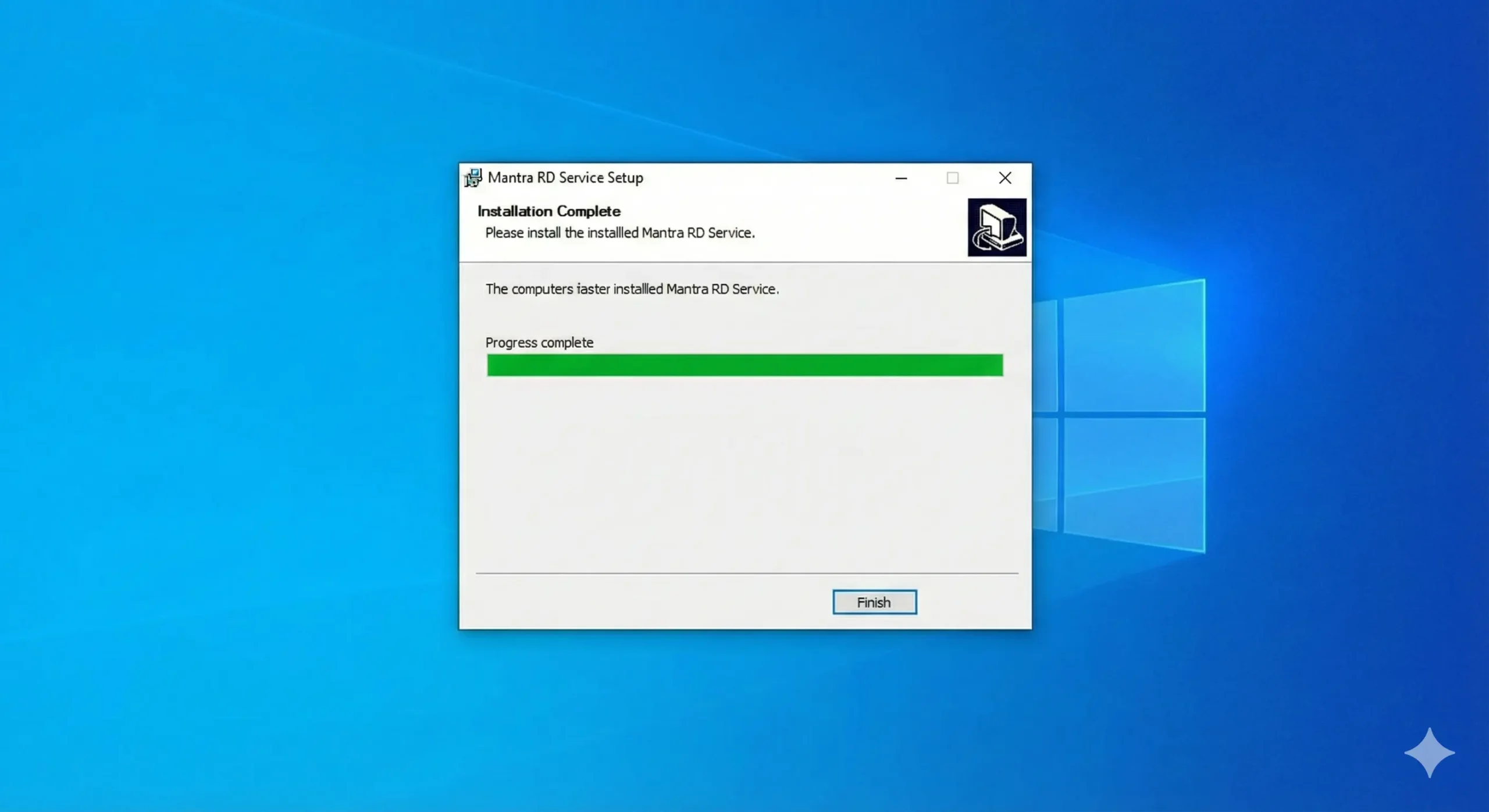This screenshot has width=1489, height=812.
Task: Click blank gray area below progress bar
Action: [744, 471]
